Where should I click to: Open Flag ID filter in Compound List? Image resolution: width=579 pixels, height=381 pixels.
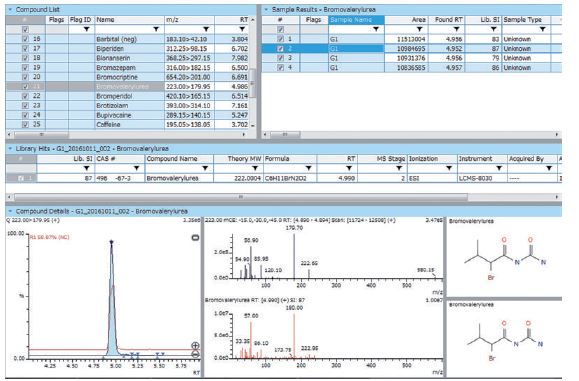tap(87, 29)
